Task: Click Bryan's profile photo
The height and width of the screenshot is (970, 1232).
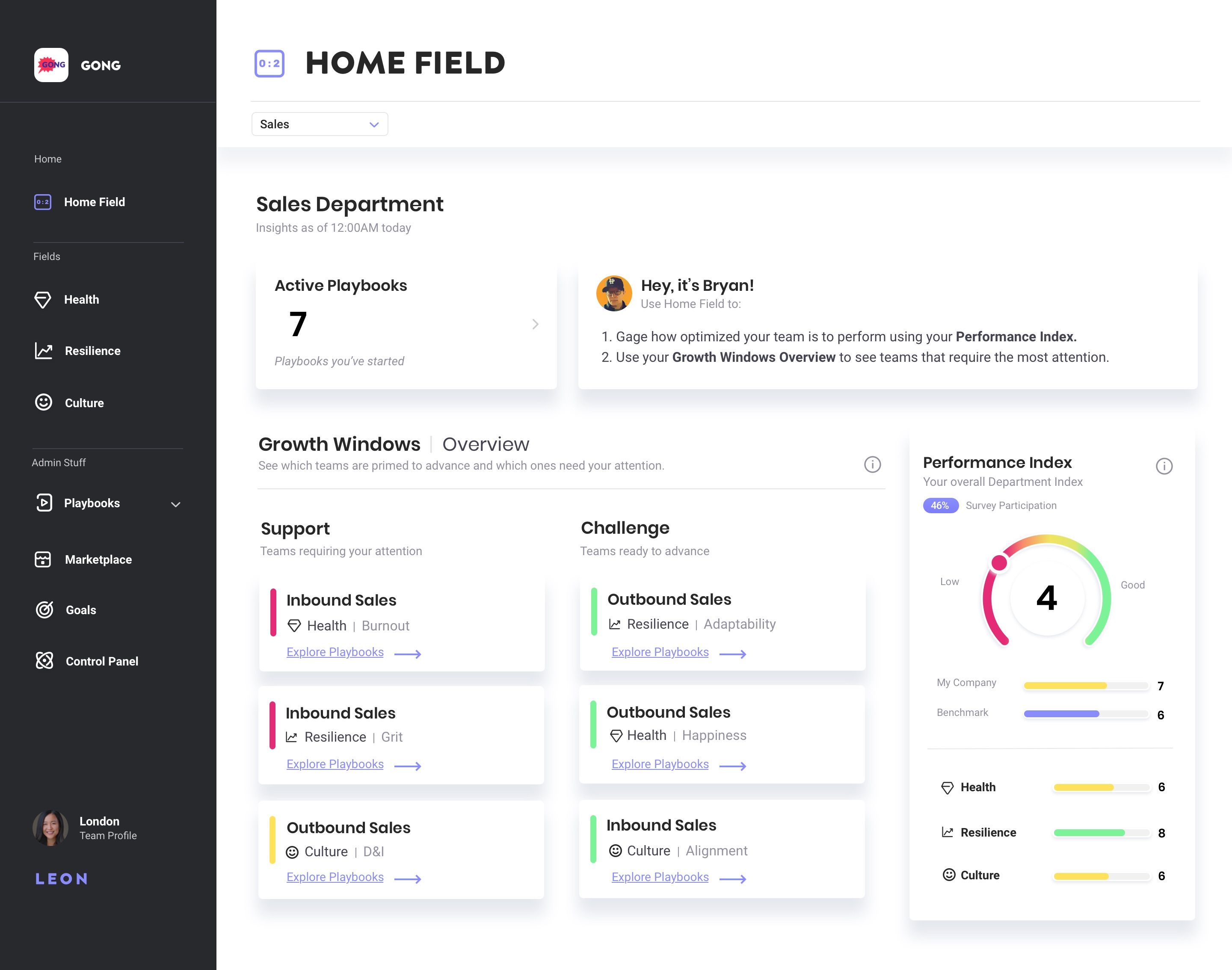Action: click(614, 294)
